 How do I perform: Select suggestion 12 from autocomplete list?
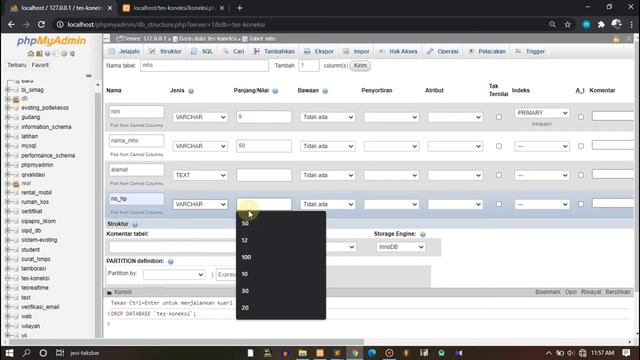click(x=281, y=240)
